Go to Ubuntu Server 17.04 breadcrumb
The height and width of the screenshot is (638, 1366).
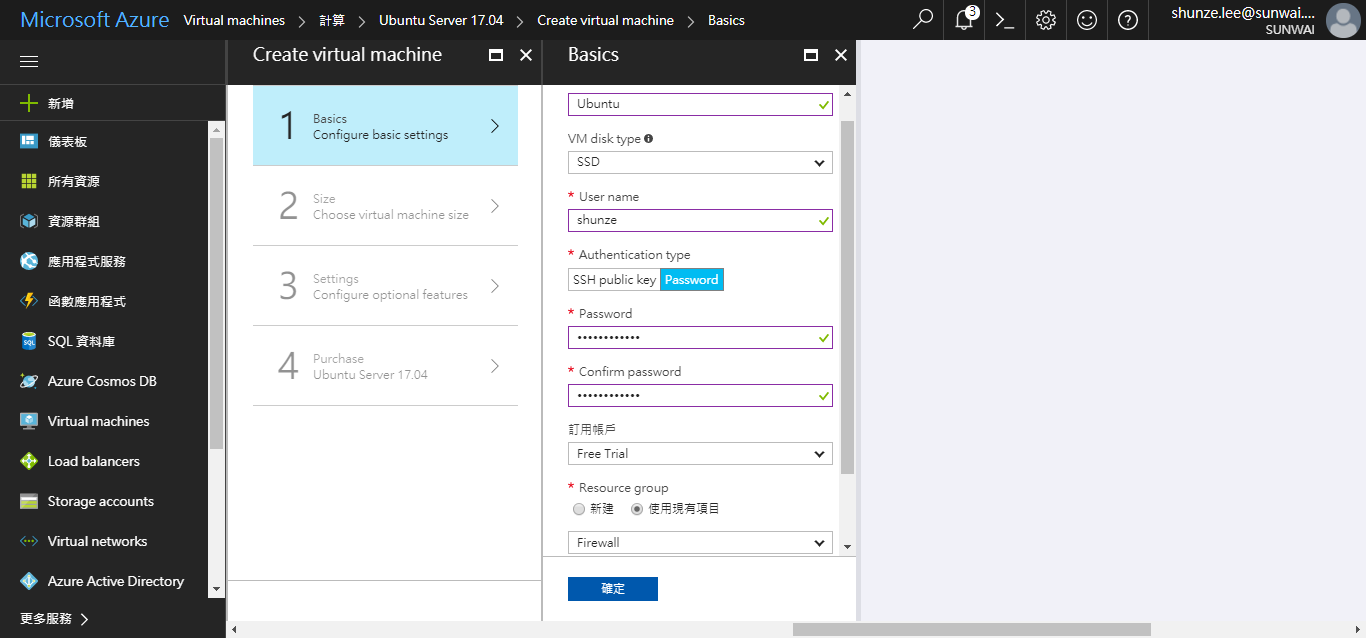click(x=441, y=20)
